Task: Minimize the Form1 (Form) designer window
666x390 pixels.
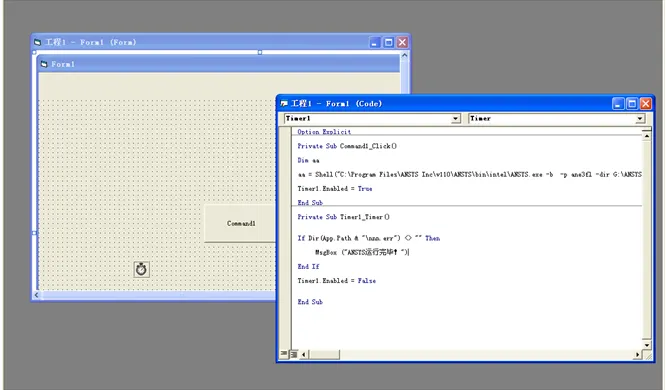Action: coord(374,42)
